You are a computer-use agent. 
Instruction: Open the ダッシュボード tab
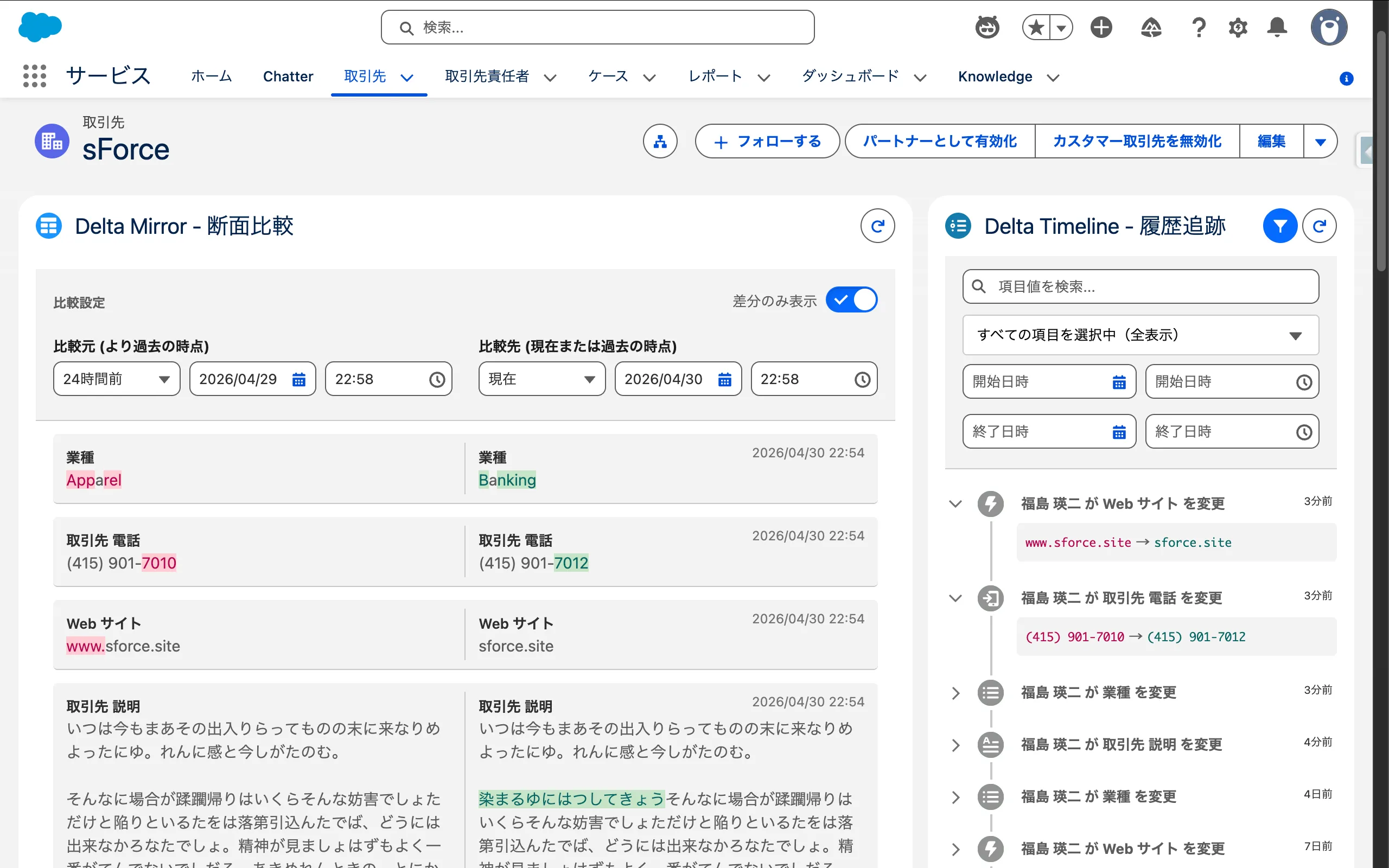coord(850,76)
